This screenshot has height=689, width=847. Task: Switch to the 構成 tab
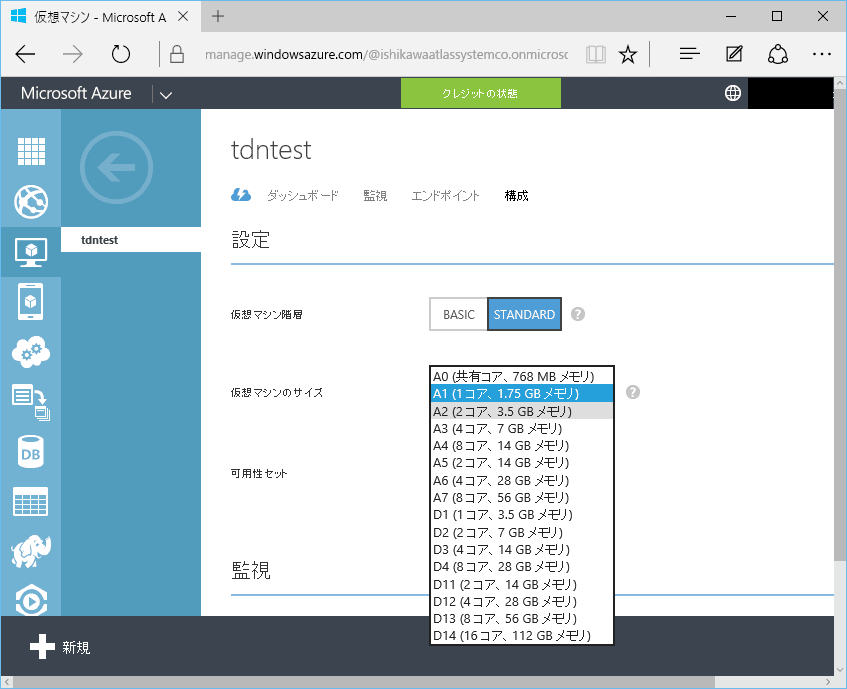click(x=516, y=195)
